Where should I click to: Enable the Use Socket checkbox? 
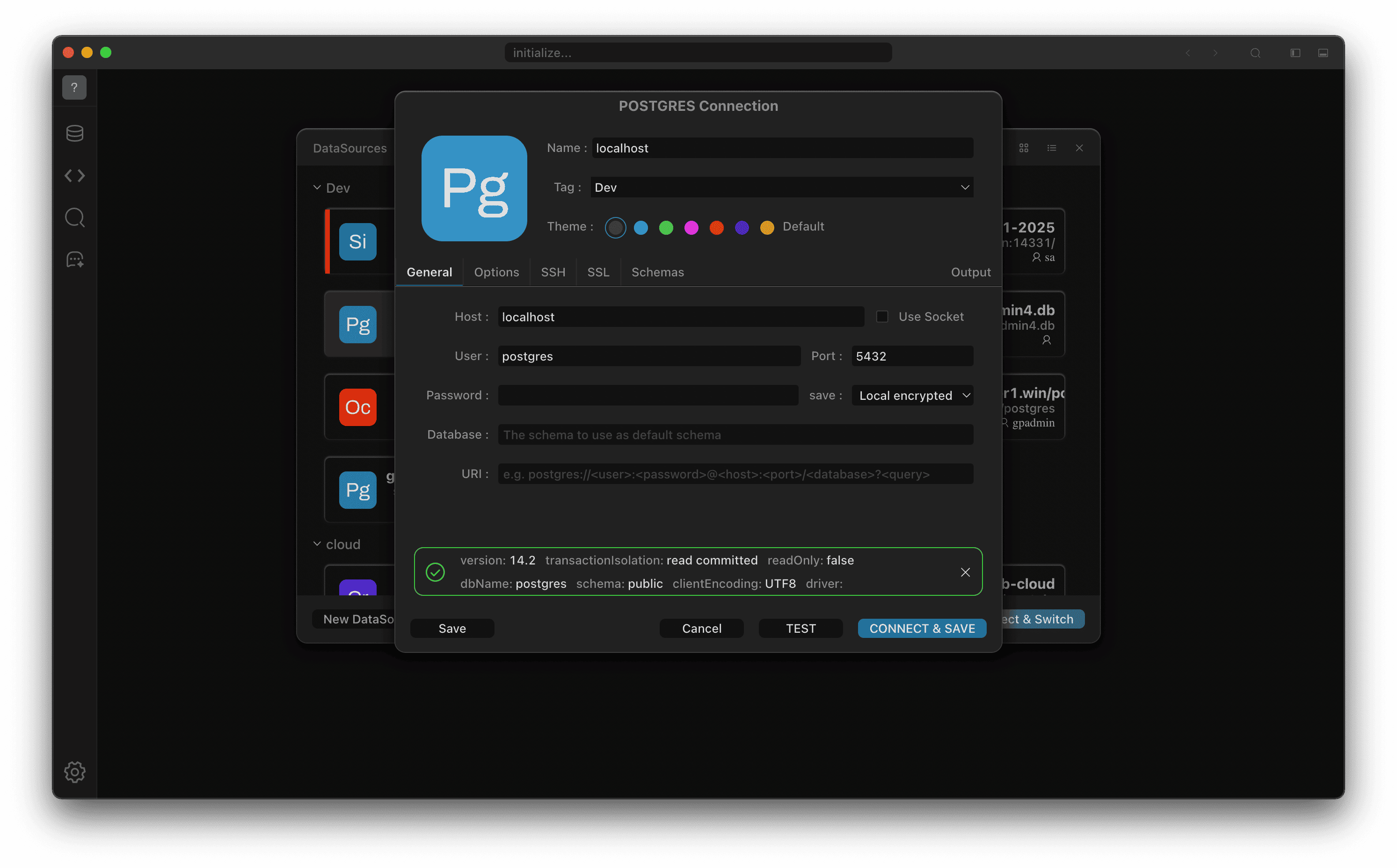pos(882,317)
